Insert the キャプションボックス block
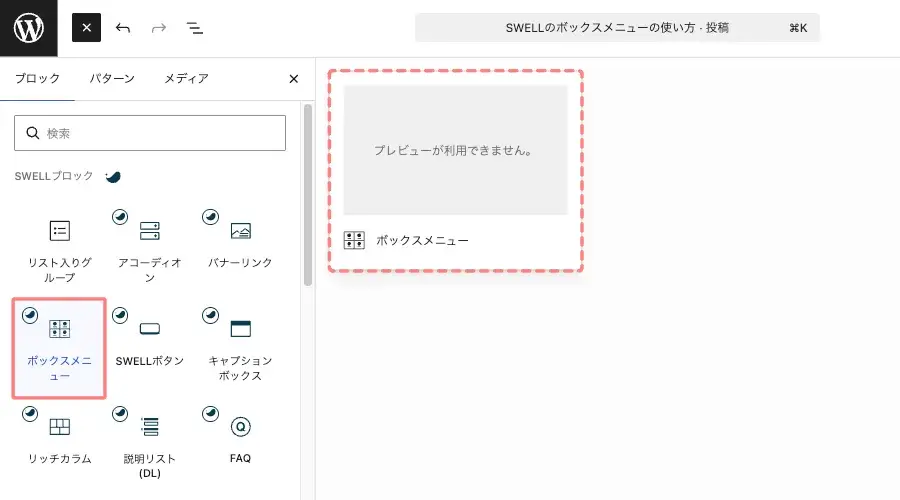This screenshot has height=500, width=900. coord(240,348)
